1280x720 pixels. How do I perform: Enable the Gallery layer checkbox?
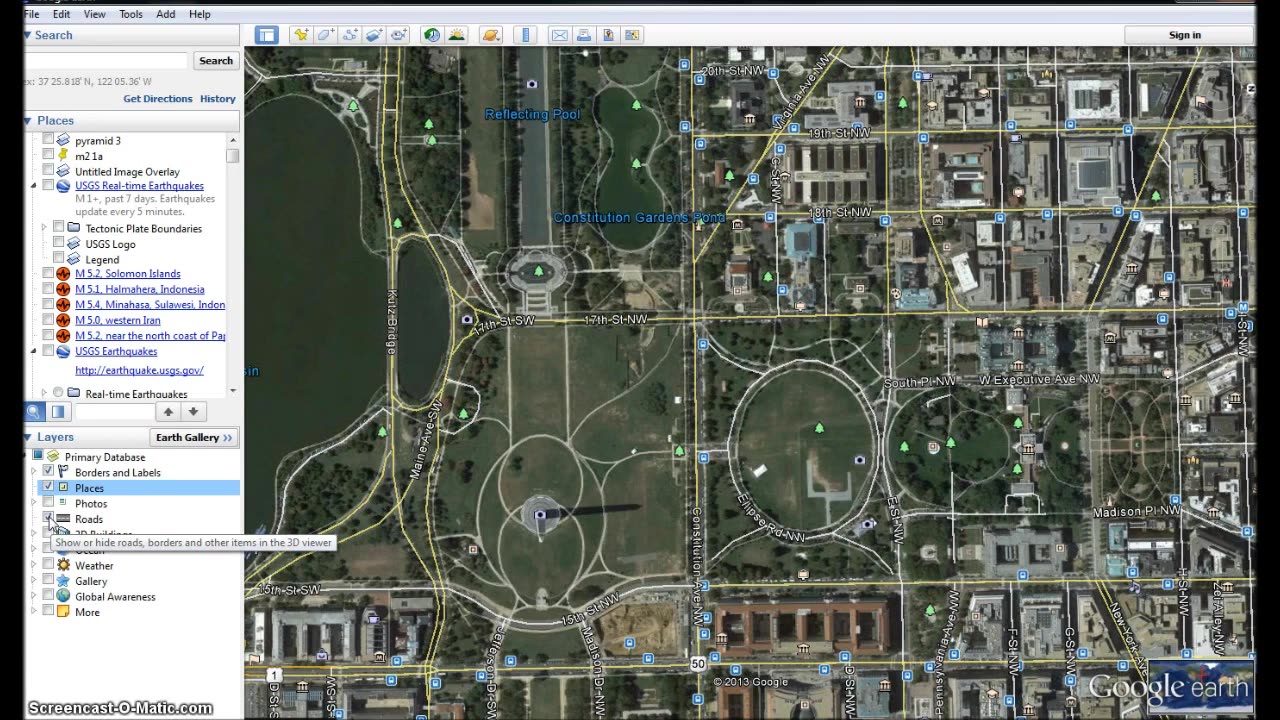(48, 580)
